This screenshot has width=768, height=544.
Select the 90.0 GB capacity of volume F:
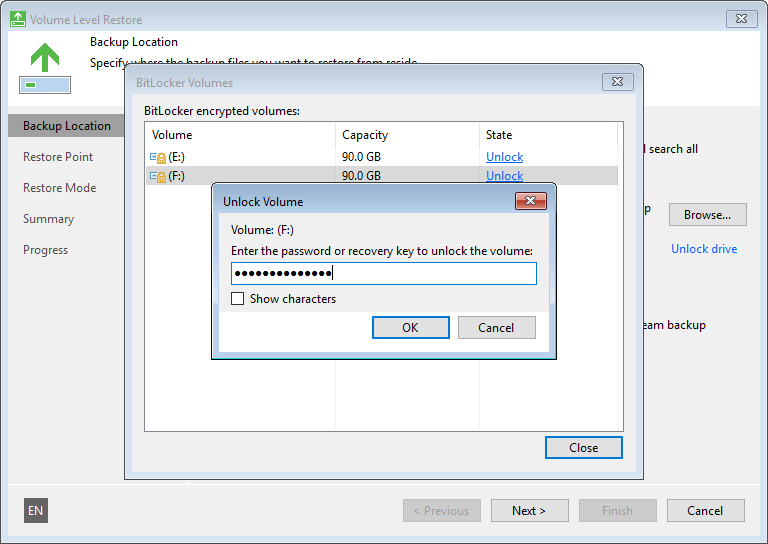361,176
